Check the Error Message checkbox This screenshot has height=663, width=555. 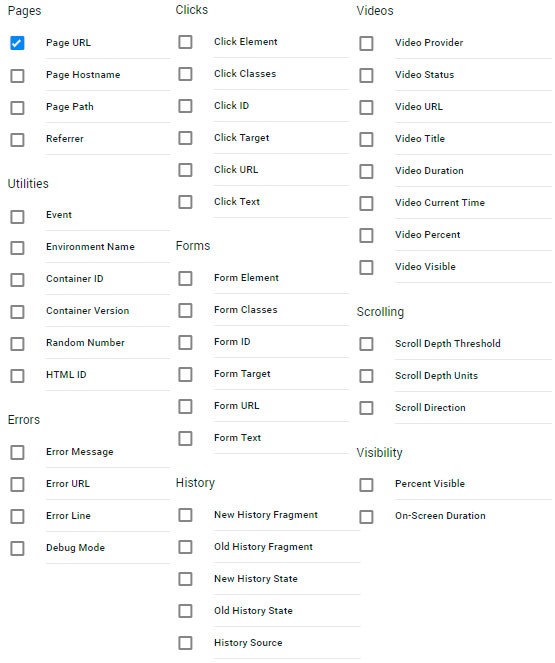coord(17,452)
